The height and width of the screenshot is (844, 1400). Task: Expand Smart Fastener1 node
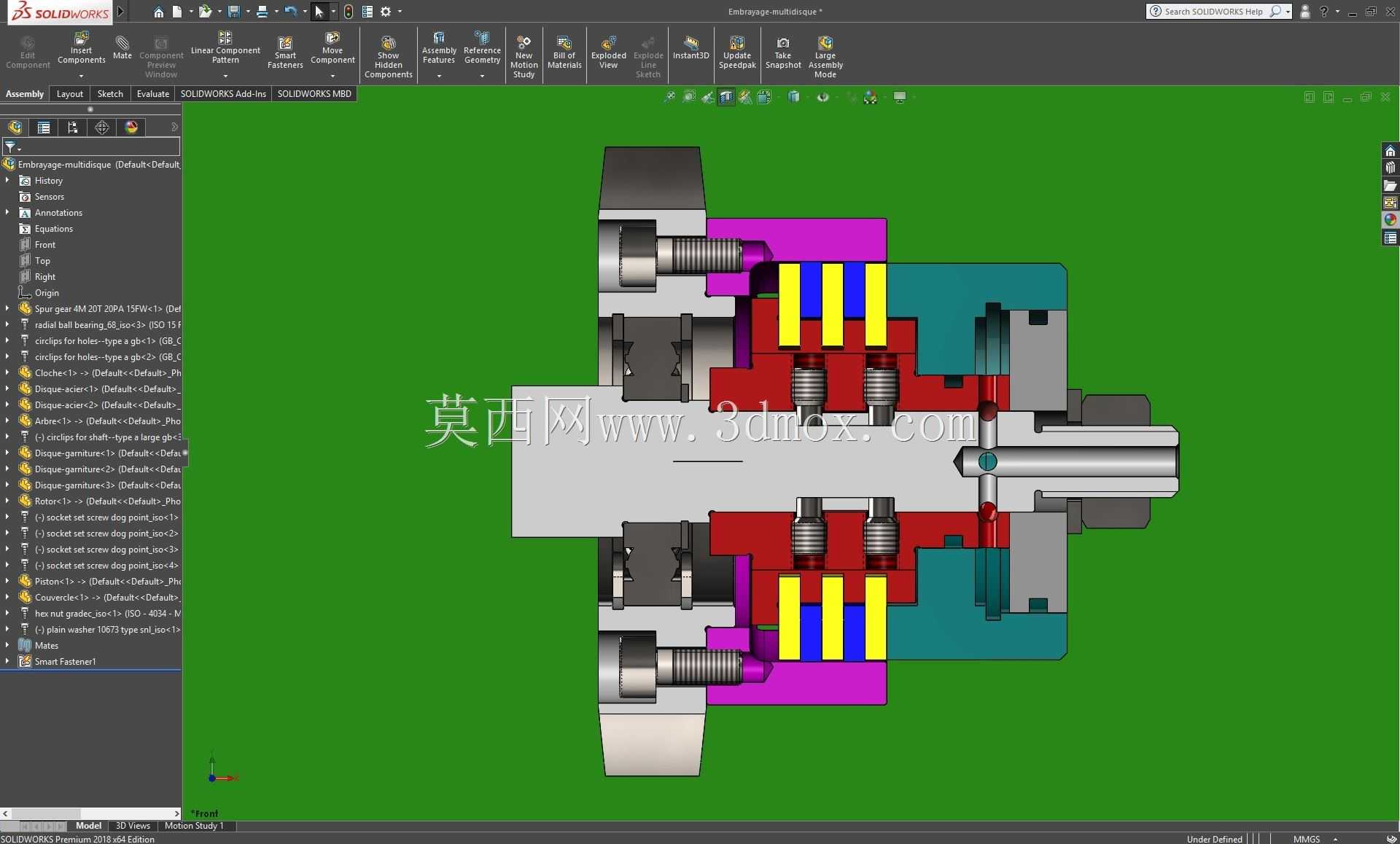pos(7,662)
